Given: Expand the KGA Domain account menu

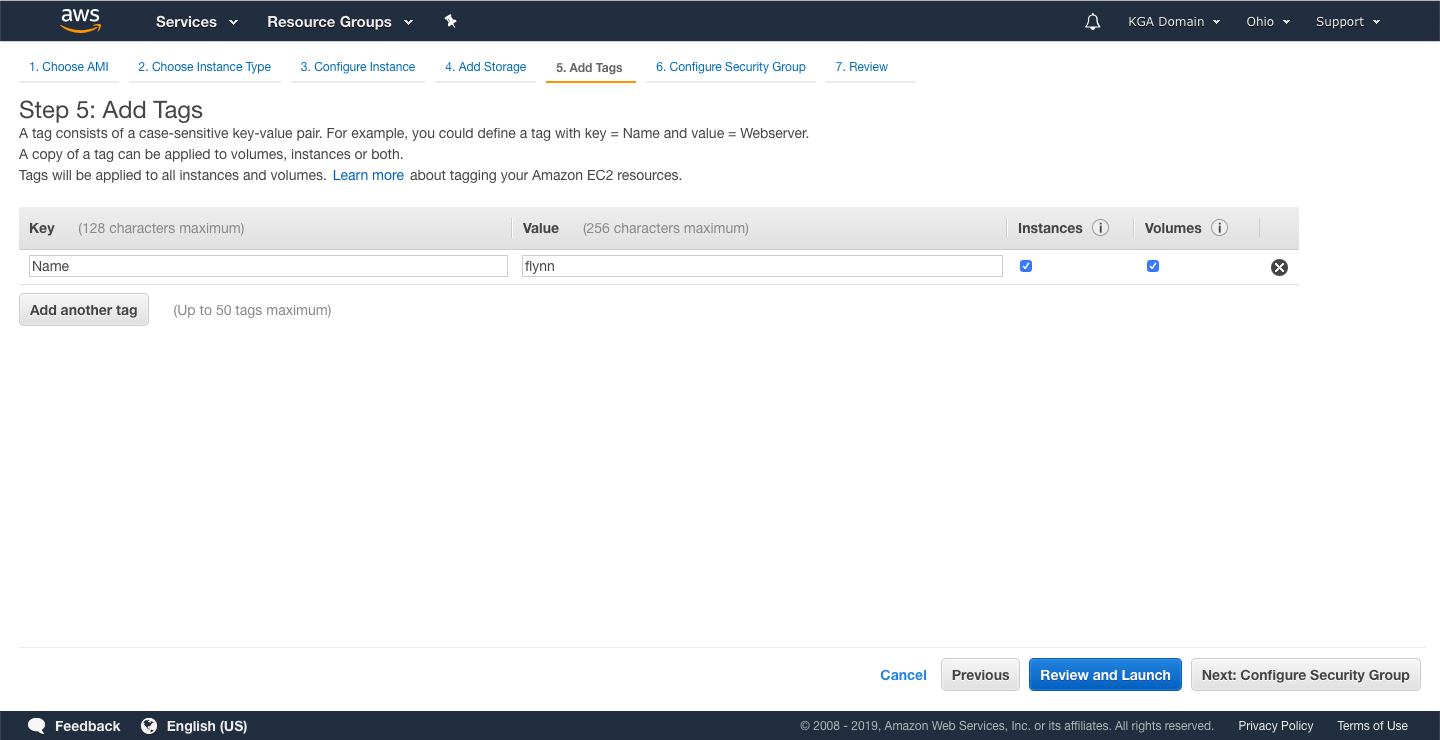Looking at the screenshot, I should point(1173,21).
